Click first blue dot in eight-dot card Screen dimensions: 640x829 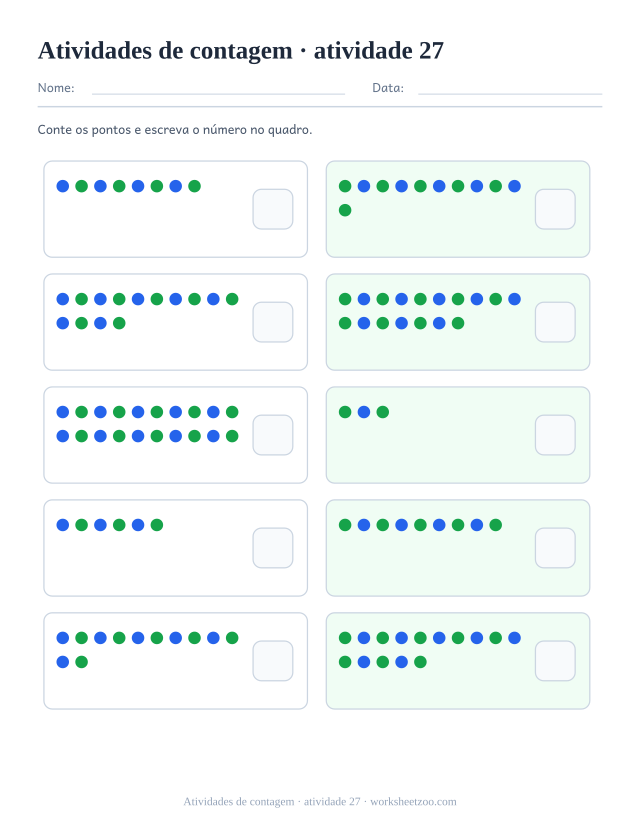(63, 186)
